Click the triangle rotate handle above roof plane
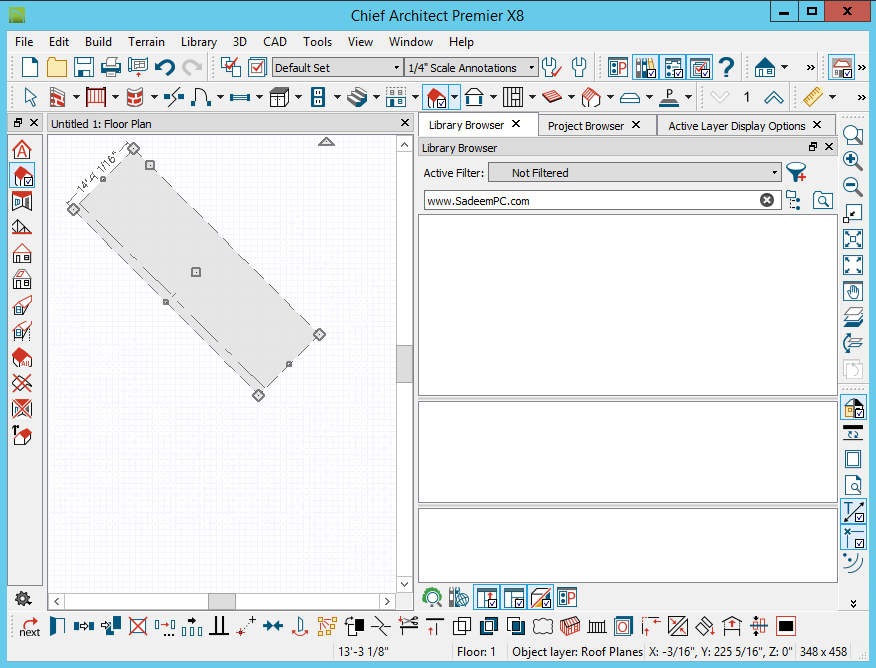 (326, 142)
